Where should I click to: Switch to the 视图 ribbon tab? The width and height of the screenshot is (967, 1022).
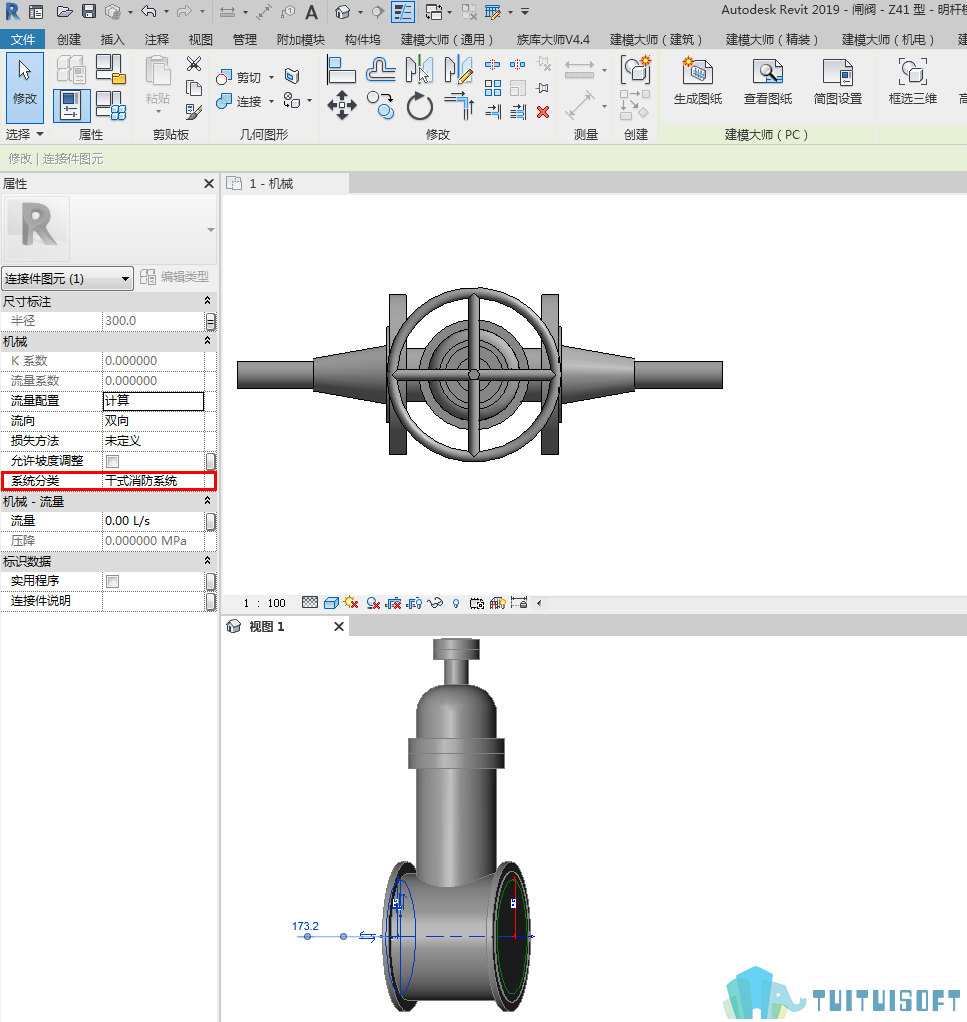point(200,40)
